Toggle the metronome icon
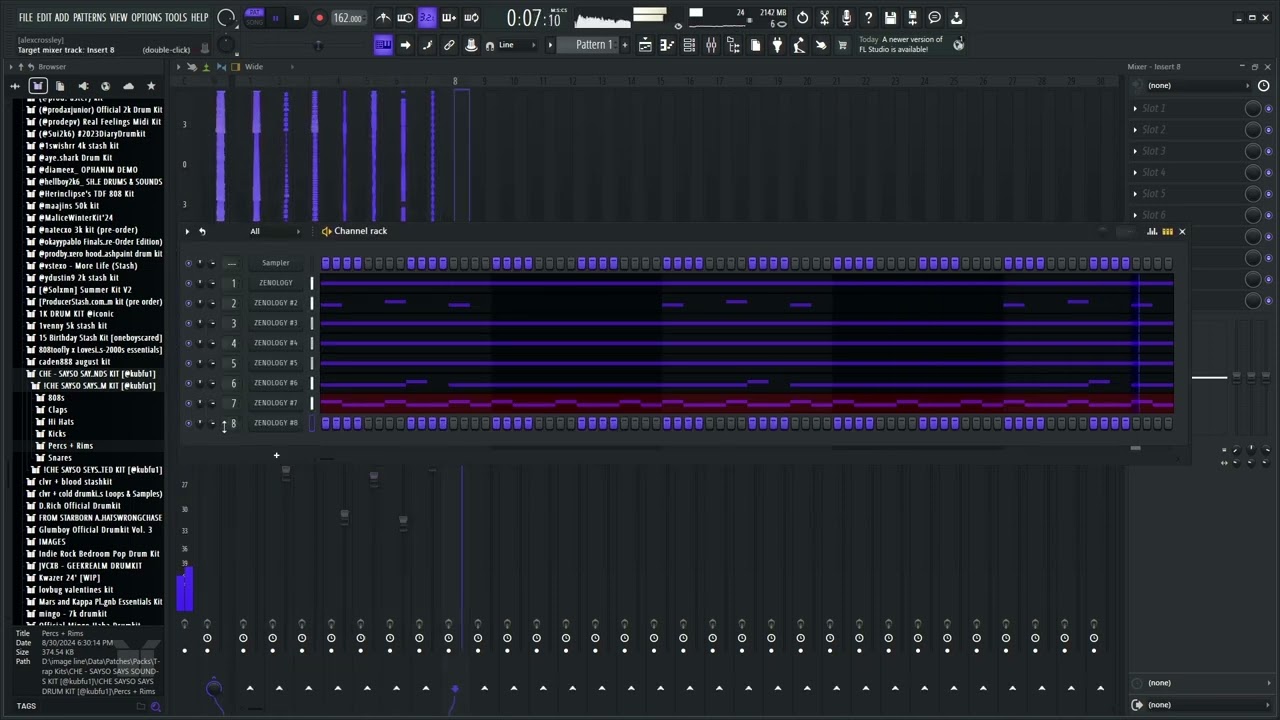The width and height of the screenshot is (1280, 720). [x=383, y=17]
